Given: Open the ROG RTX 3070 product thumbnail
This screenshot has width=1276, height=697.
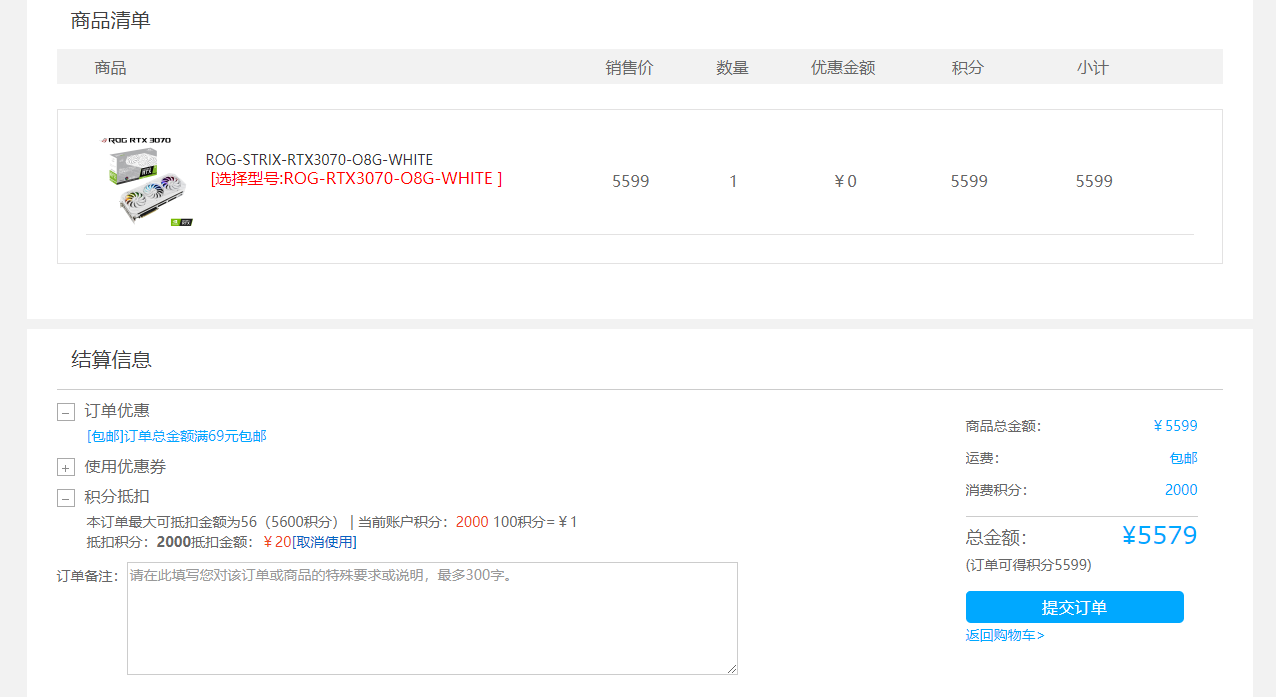Looking at the screenshot, I should tap(146, 181).
